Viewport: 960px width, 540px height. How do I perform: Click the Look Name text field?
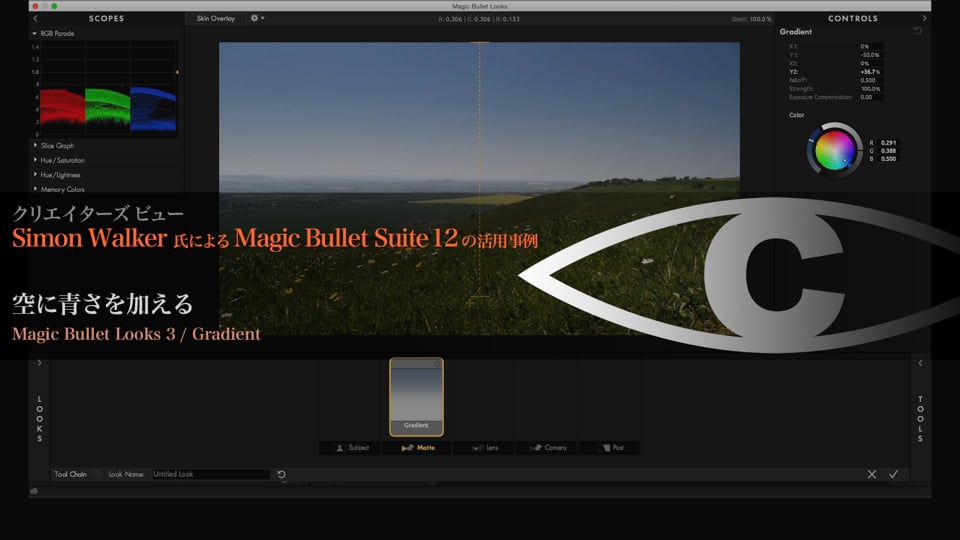tap(211, 474)
